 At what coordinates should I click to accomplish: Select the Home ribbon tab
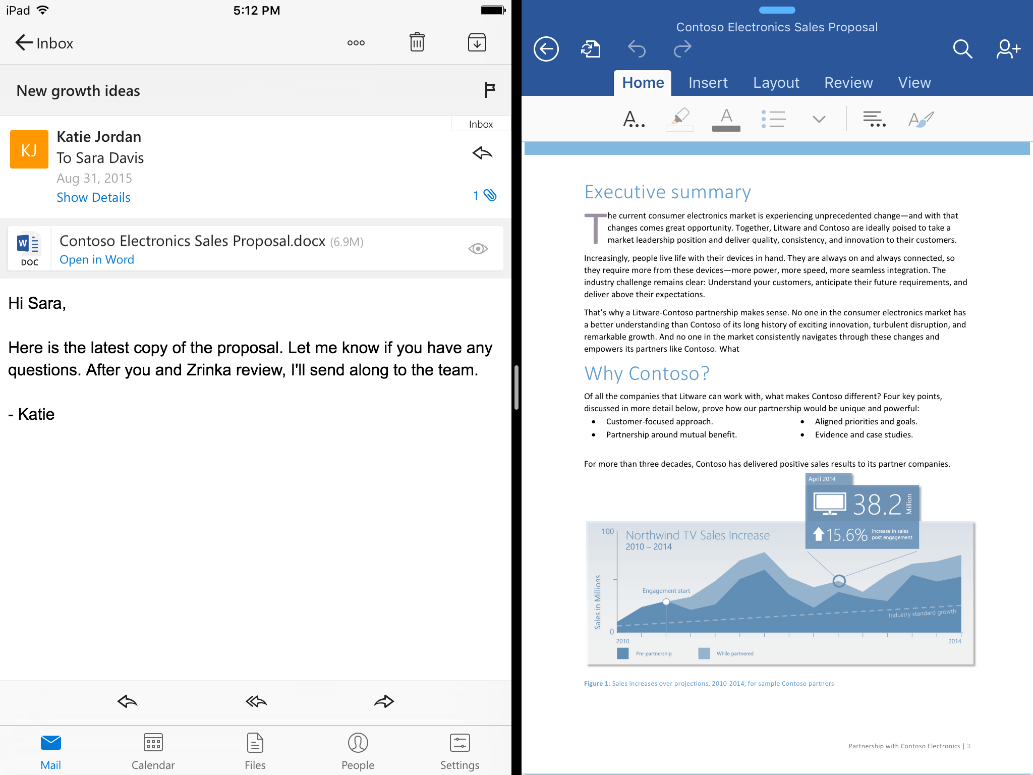tap(643, 83)
